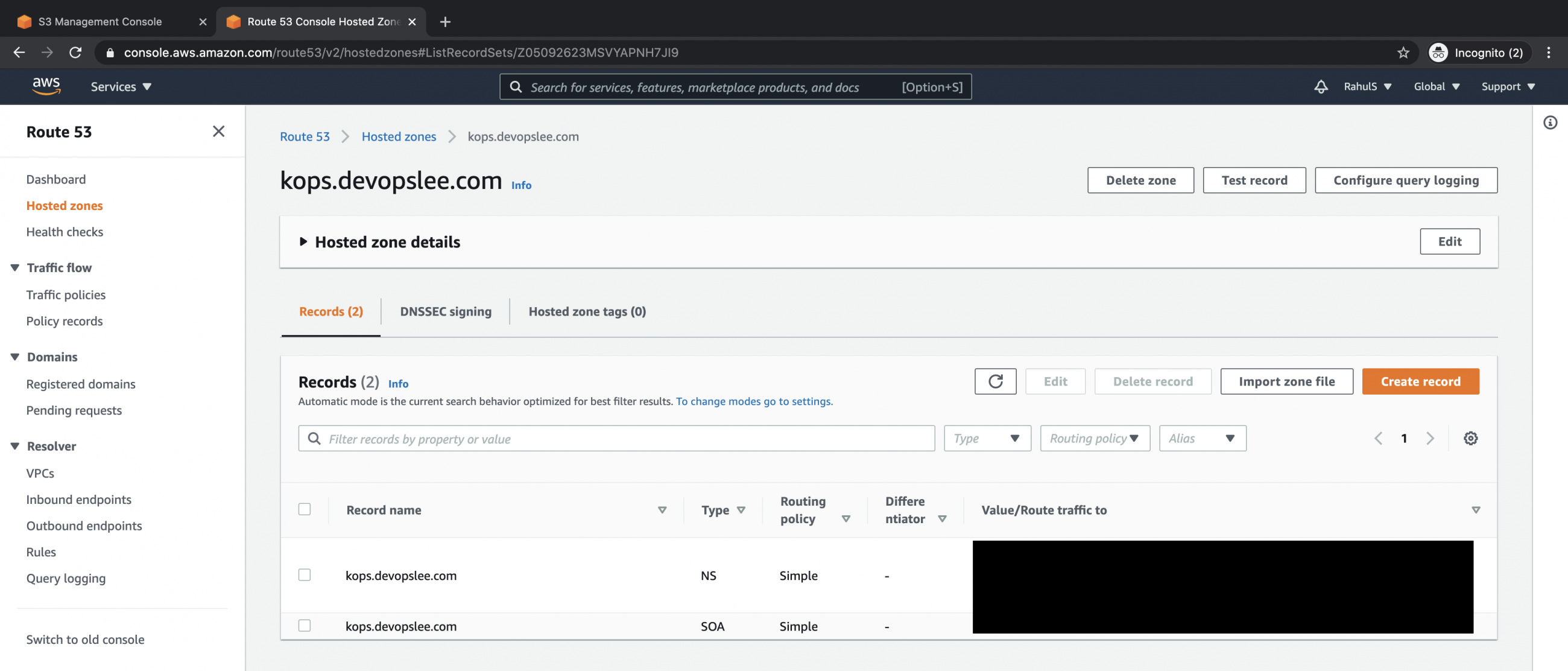Open Health checks in the sidebar
1568x671 pixels.
click(65, 231)
